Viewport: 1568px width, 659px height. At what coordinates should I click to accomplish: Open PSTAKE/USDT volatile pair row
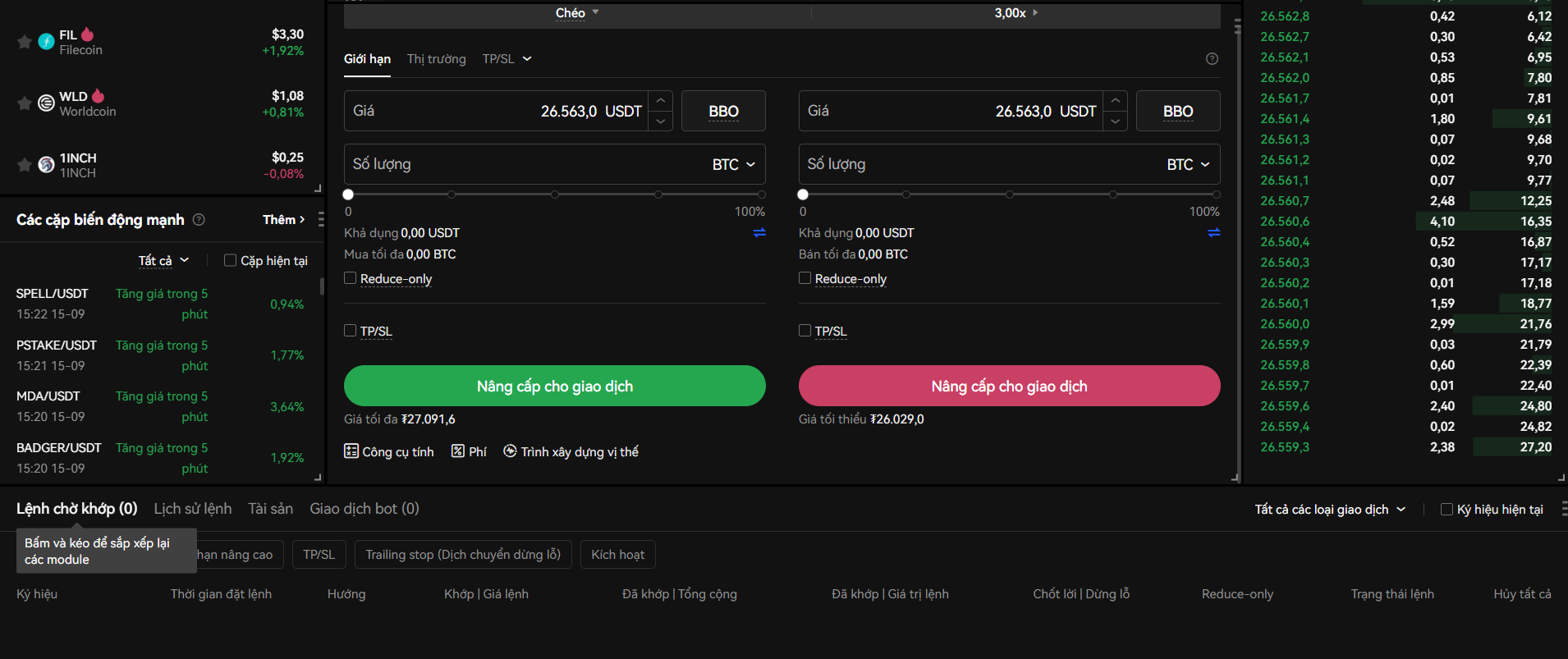(160, 355)
